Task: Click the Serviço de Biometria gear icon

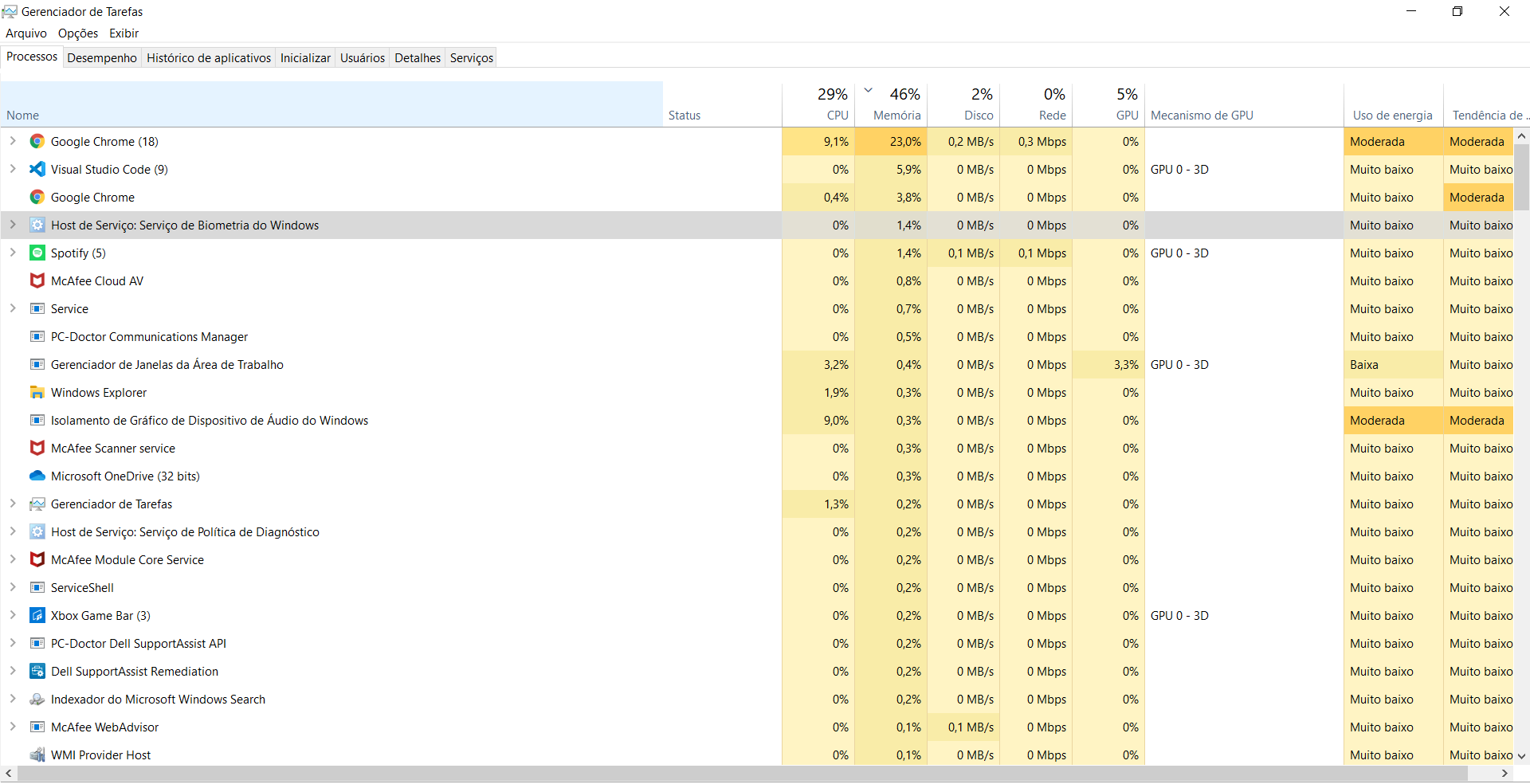Action: 37,225
